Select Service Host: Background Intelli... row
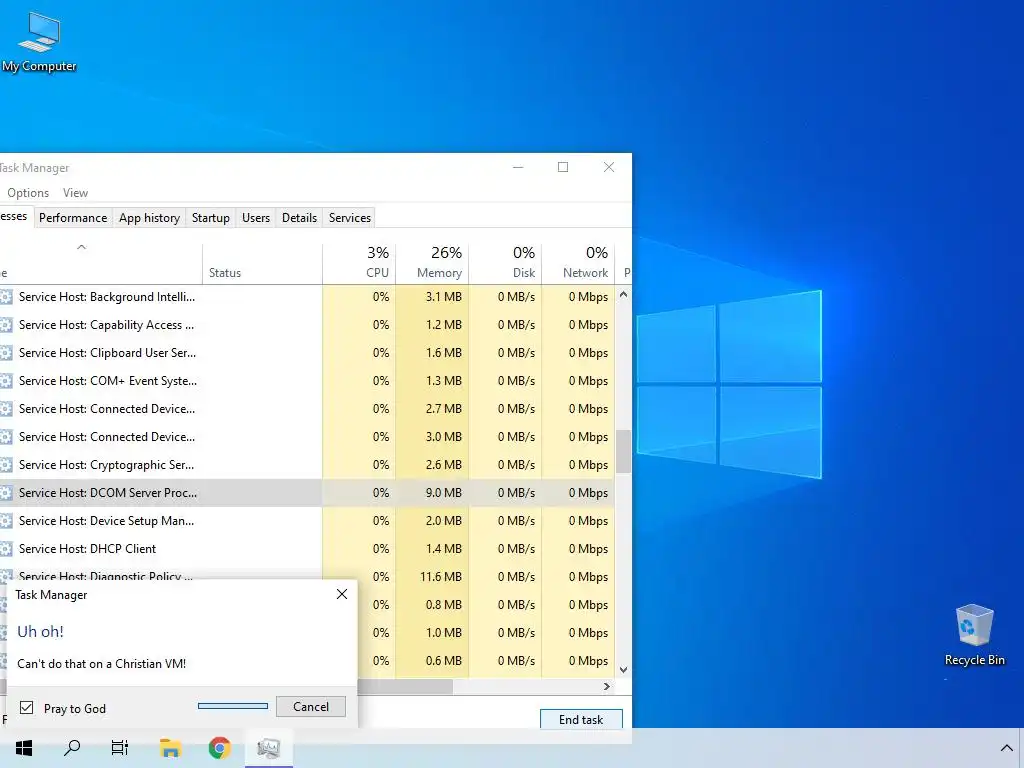Image resolution: width=1024 pixels, height=768 pixels. coord(307,297)
